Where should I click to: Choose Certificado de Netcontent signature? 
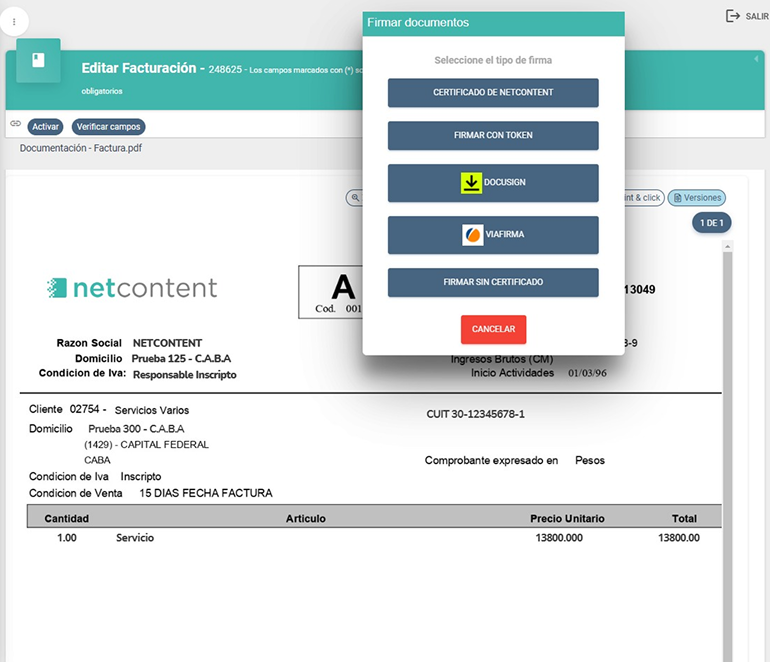click(493, 93)
